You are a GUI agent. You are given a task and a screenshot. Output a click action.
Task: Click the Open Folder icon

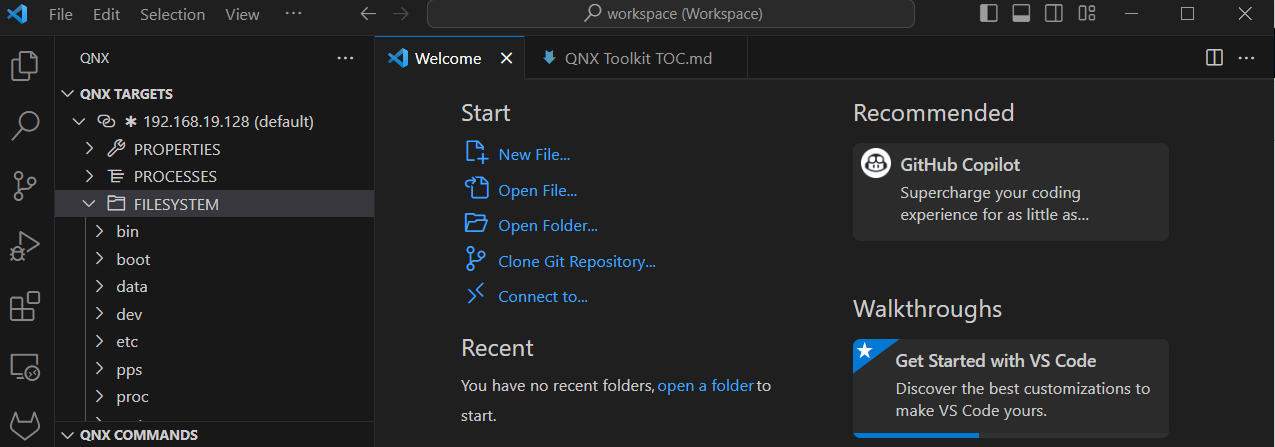(476, 224)
